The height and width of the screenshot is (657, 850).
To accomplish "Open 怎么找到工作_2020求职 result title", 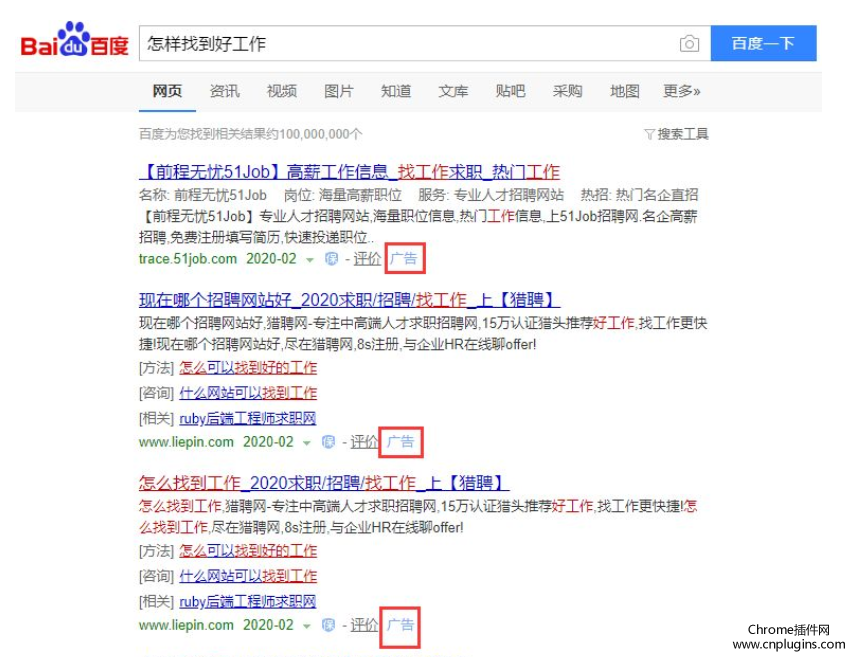I will (x=324, y=482).
